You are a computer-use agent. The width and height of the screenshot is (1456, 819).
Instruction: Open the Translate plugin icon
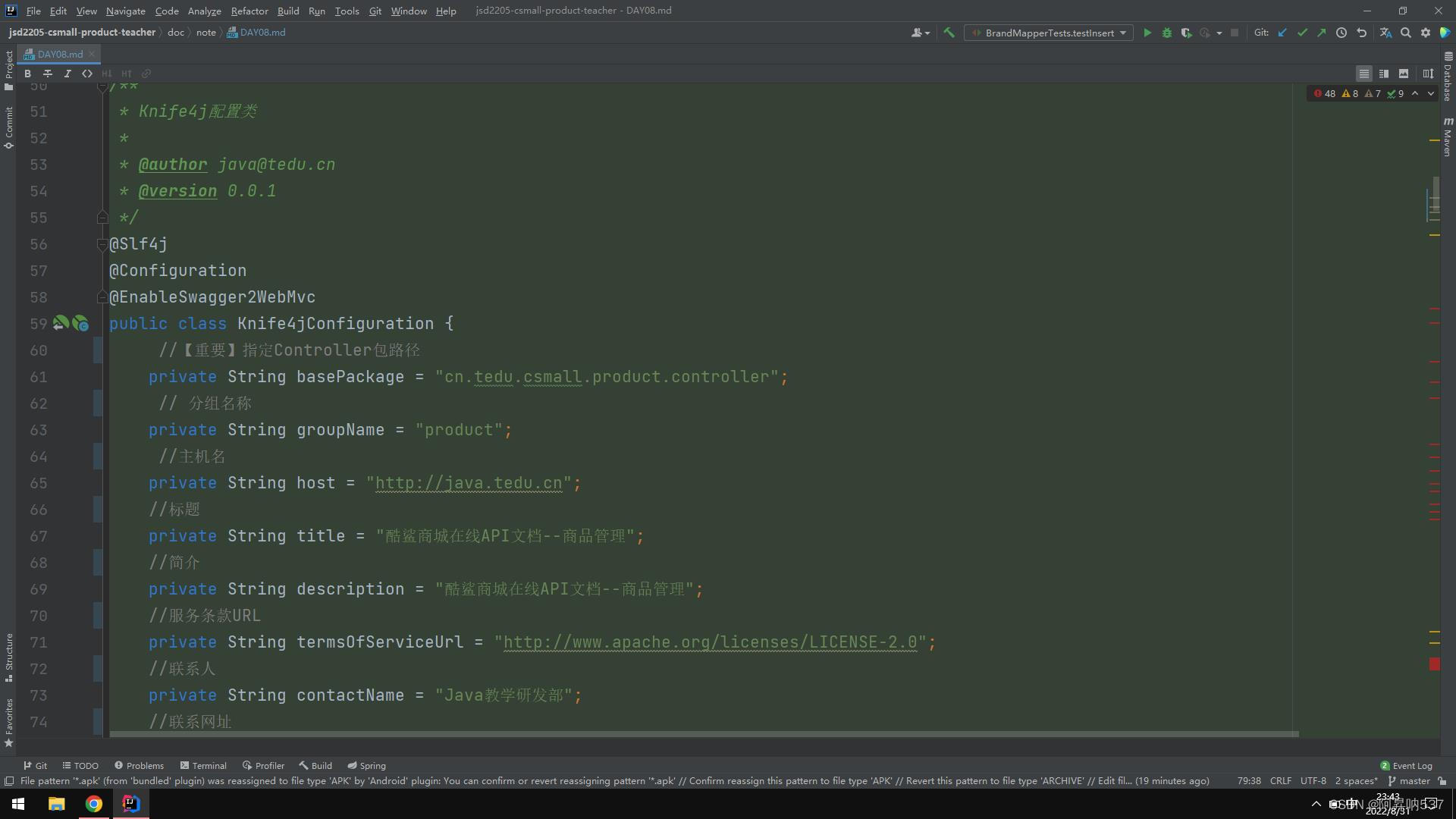coord(1385,33)
